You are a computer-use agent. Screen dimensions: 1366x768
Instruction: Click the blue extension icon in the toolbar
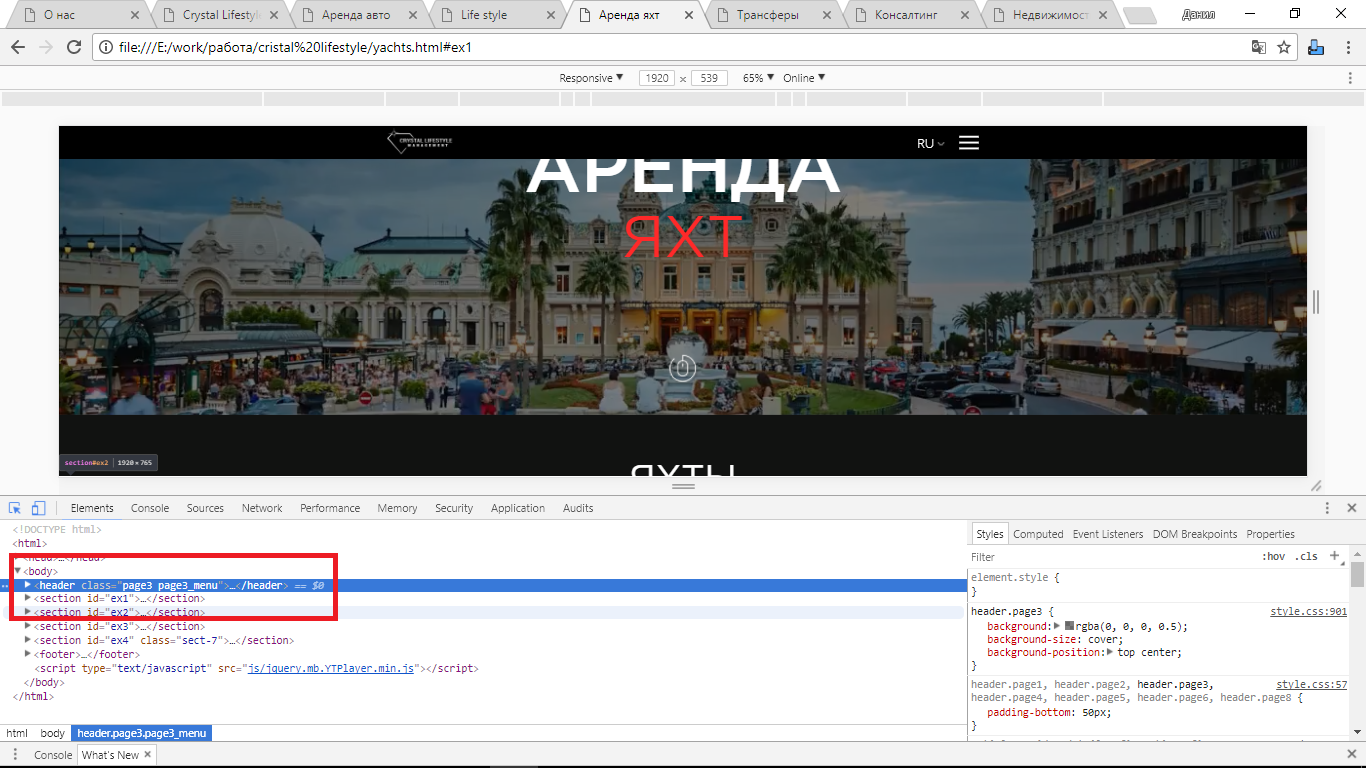(1316, 47)
